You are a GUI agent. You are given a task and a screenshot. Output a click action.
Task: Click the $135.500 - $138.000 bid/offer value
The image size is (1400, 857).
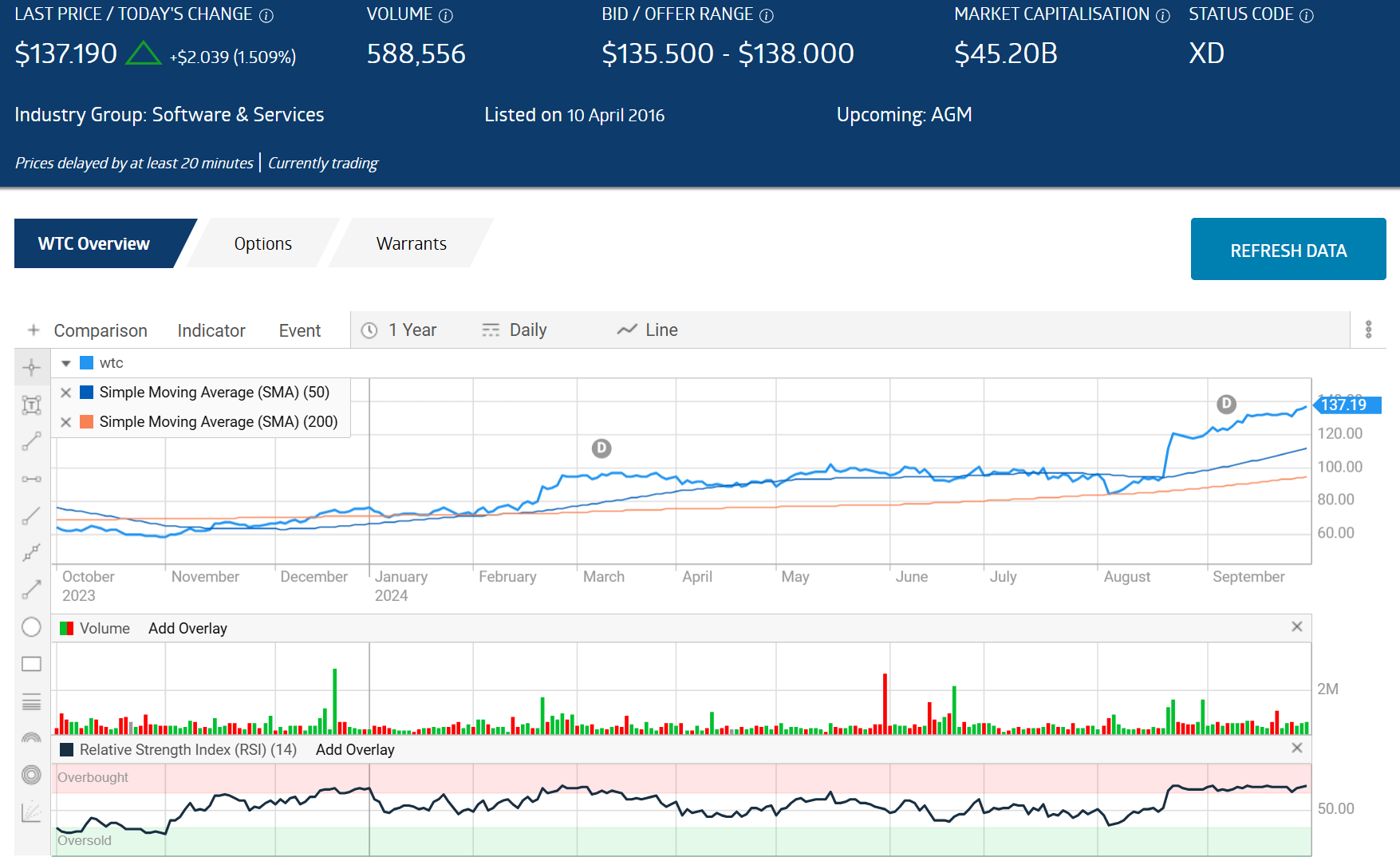coord(728,53)
